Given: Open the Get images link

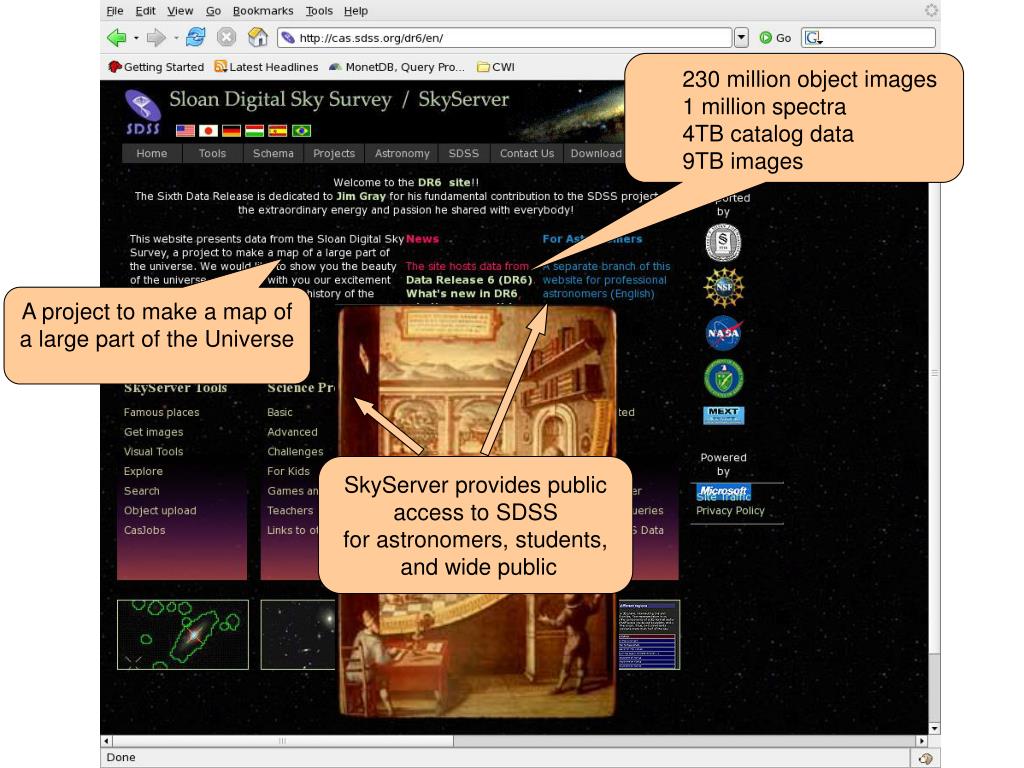Looking at the screenshot, I should [153, 432].
